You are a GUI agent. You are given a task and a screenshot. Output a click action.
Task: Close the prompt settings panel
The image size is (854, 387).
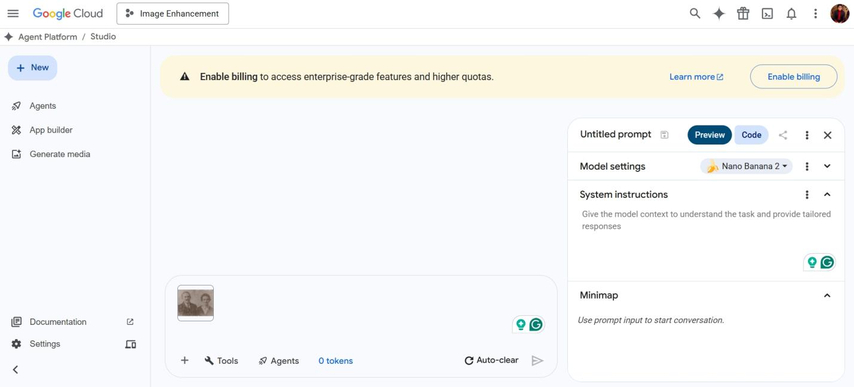(x=827, y=135)
